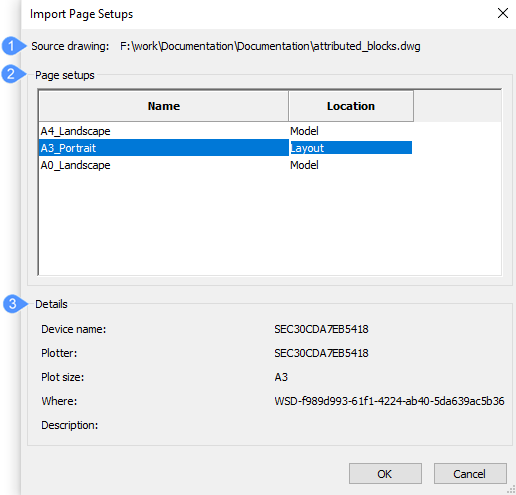Click the resize grip at dialog corner
Screen dimensions: 516x495
[511, 490]
